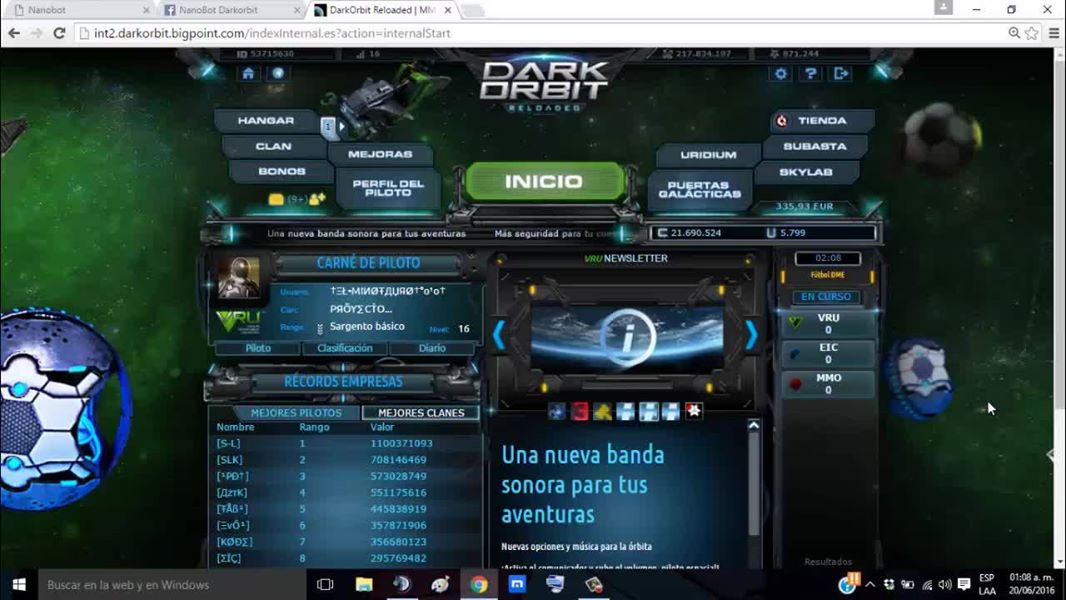This screenshot has height=600, width=1066.
Task: Click the EIC company score row
Action: pos(828,353)
